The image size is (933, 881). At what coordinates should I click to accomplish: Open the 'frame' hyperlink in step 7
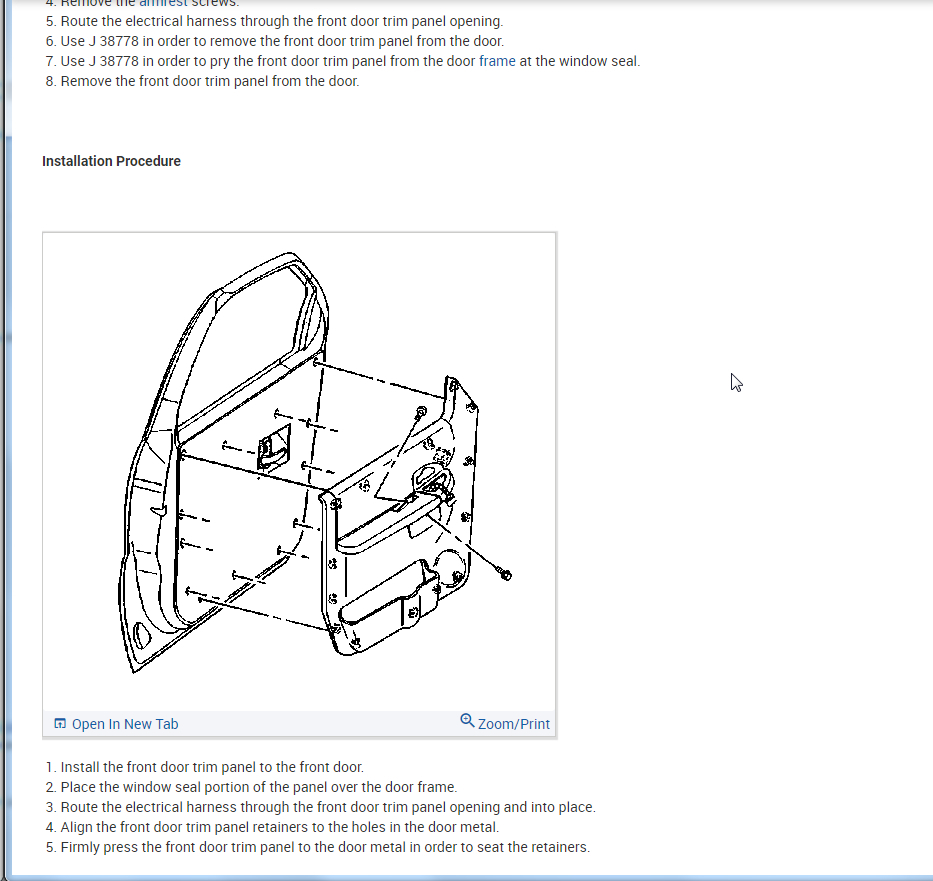pyautogui.click(x=497, y=61)
